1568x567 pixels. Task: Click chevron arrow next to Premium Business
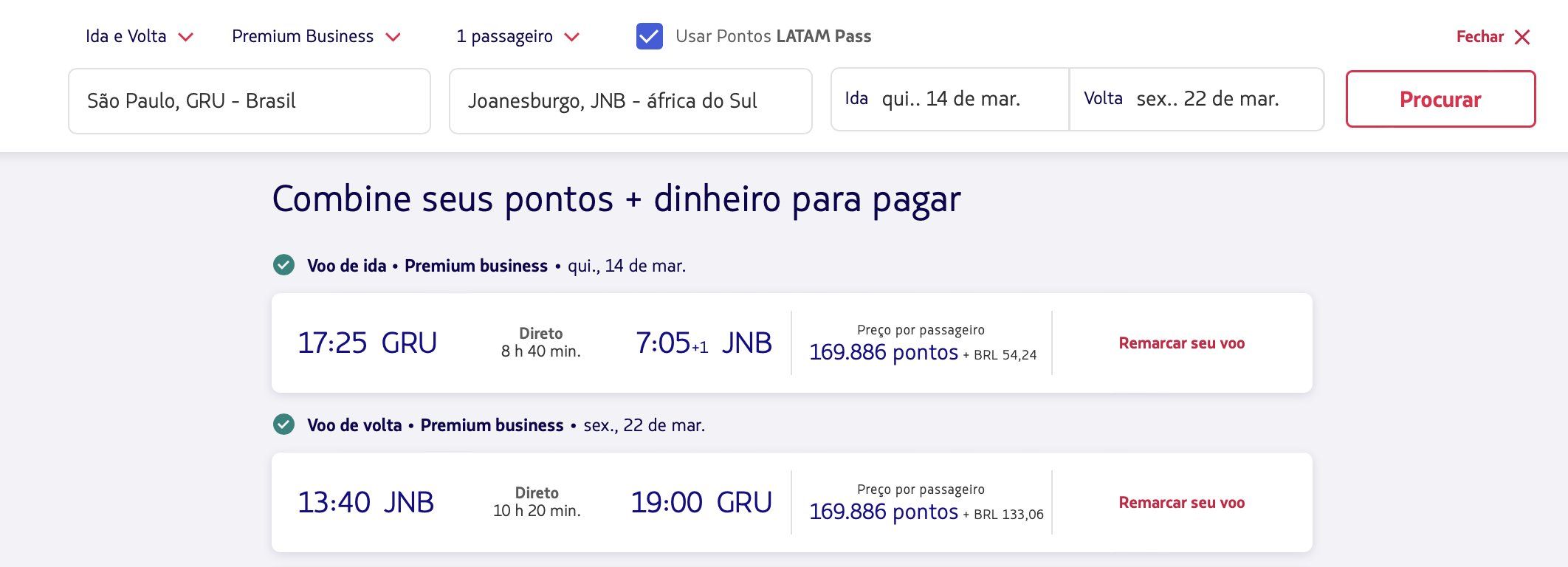coord(393,37)
